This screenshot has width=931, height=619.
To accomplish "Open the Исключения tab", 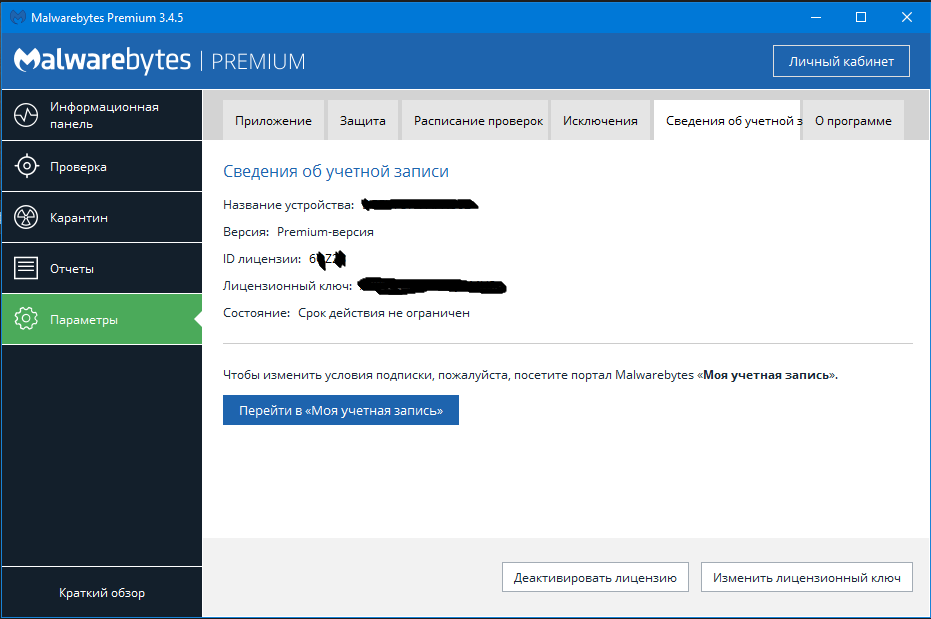I will point(600,120).
